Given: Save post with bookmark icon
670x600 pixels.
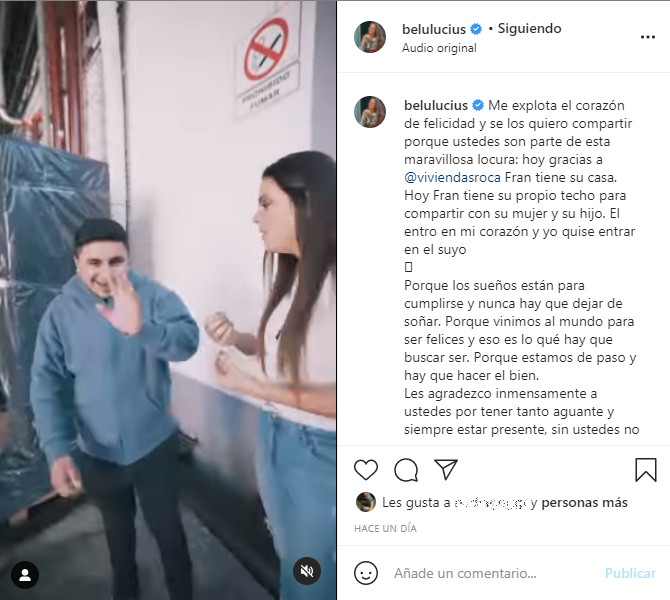Looking at the screenshot, I should (x=646, y=470).
